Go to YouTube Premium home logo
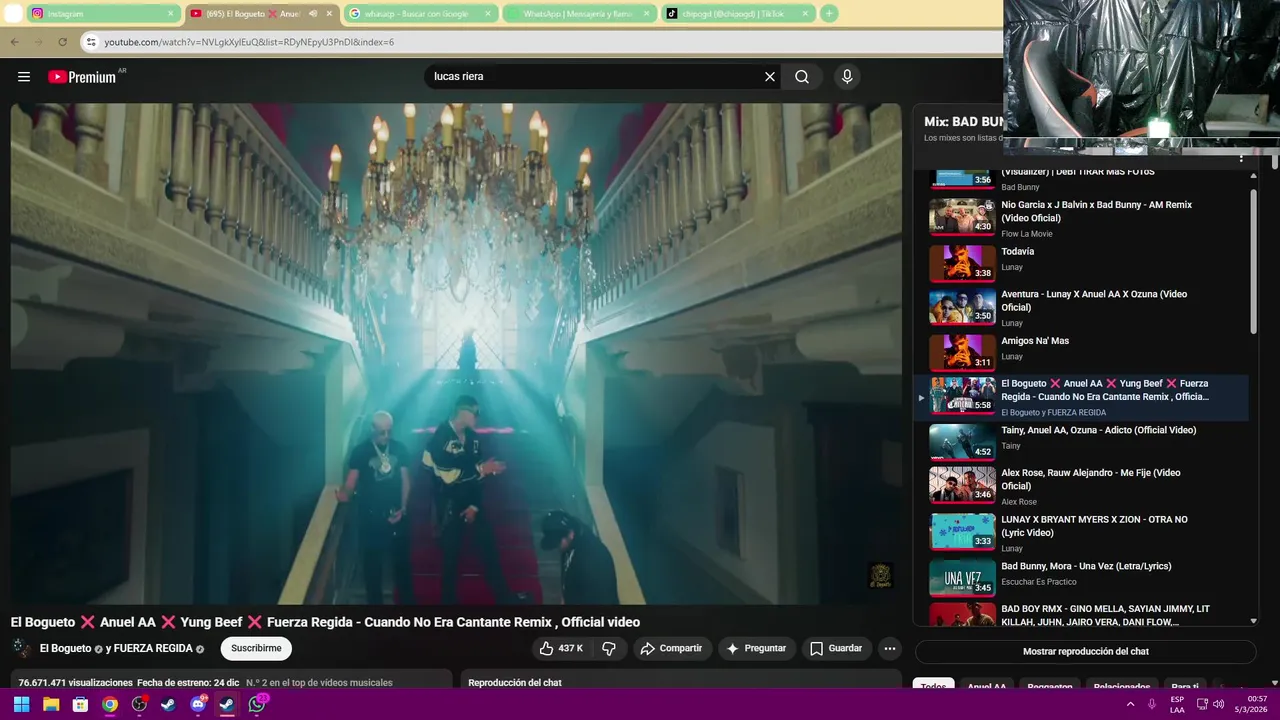Image resolution: width=1280 pixels, height=720 pixels. (82, 77)
